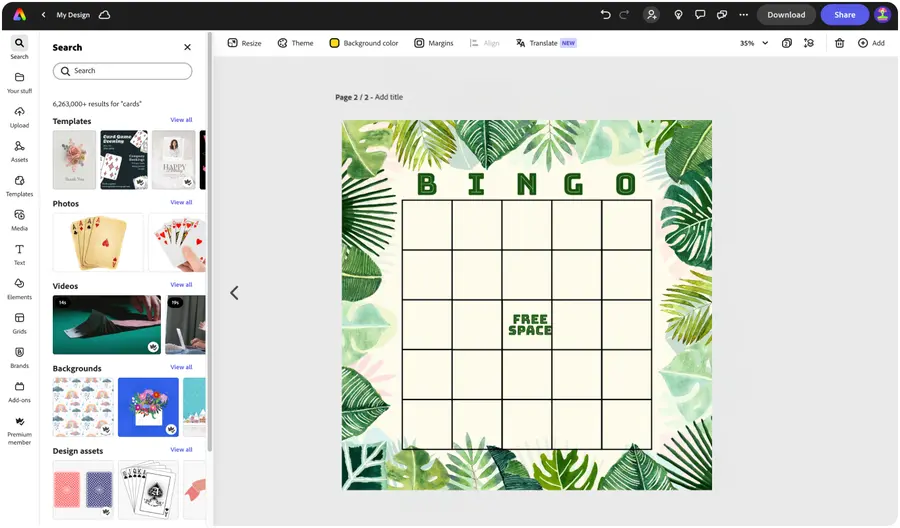The width and height of the screenshot is (900, 528).
Task: Open Search in the left sidebar
Action: click(20, 48)
